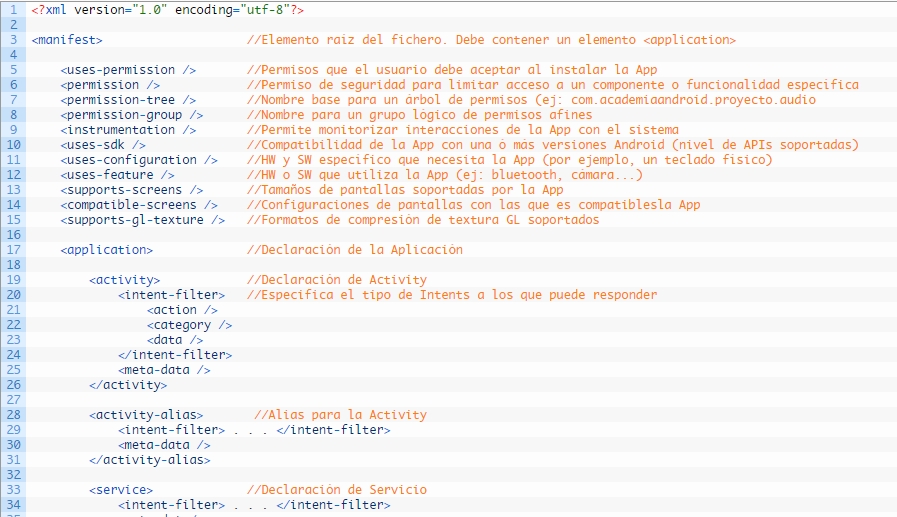The image size is (897, 517).
Task: Click the <permission-tree /> tag
Action: [128, 100]
